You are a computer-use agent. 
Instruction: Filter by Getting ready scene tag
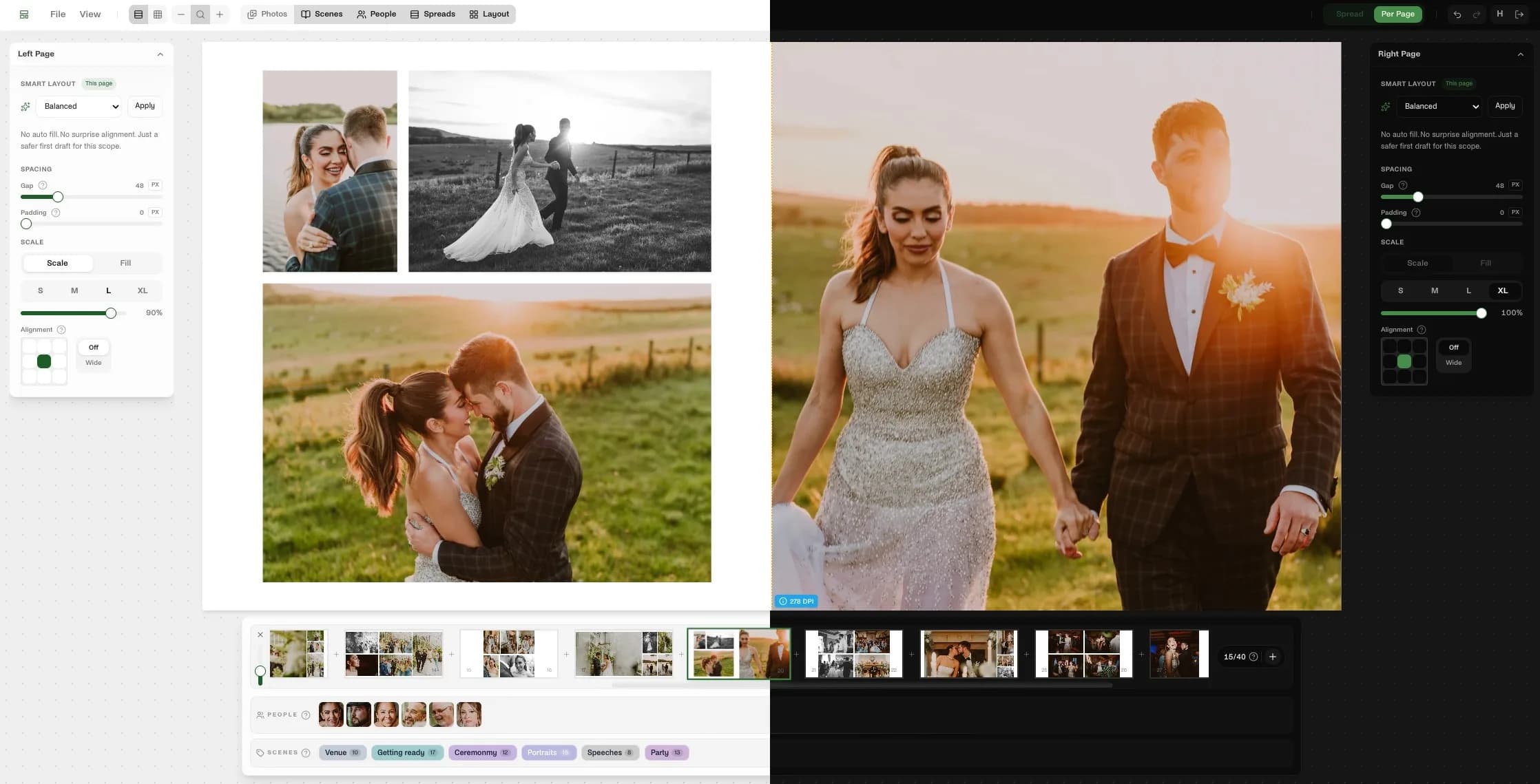pyautogui.click(x=407, y=752)
